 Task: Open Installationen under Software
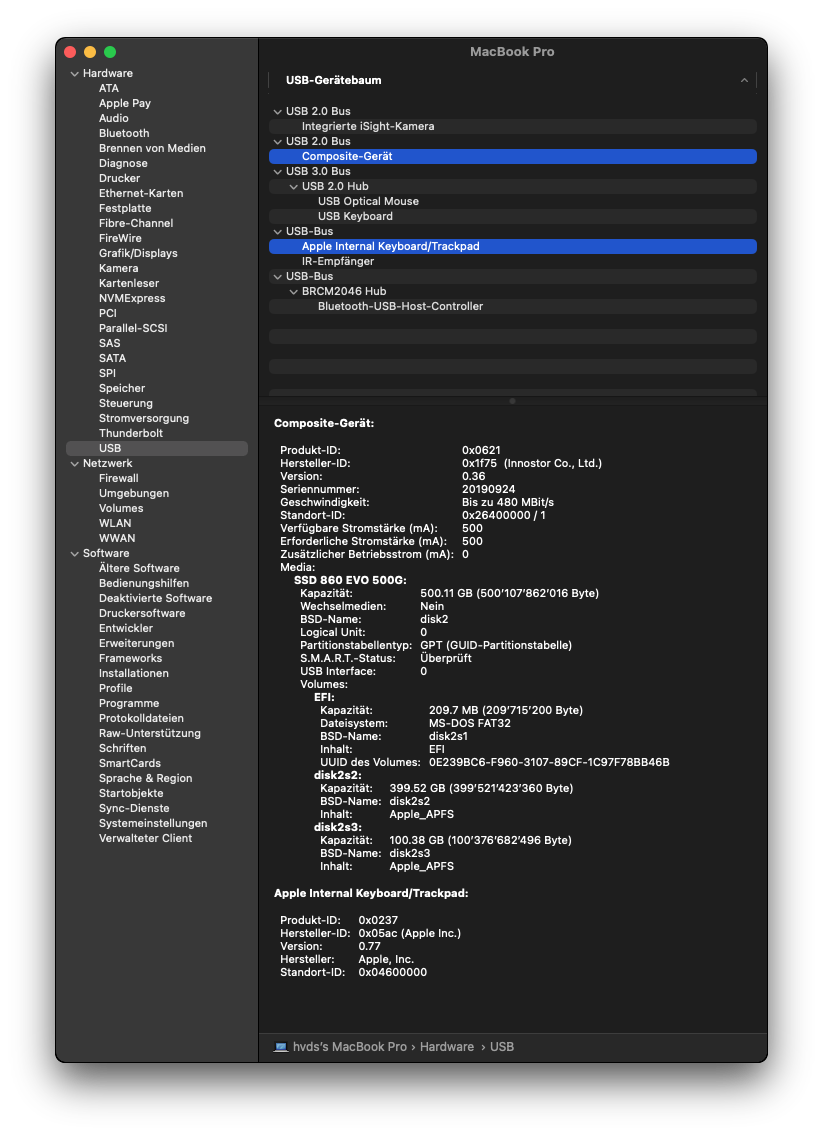click(133, 673)
